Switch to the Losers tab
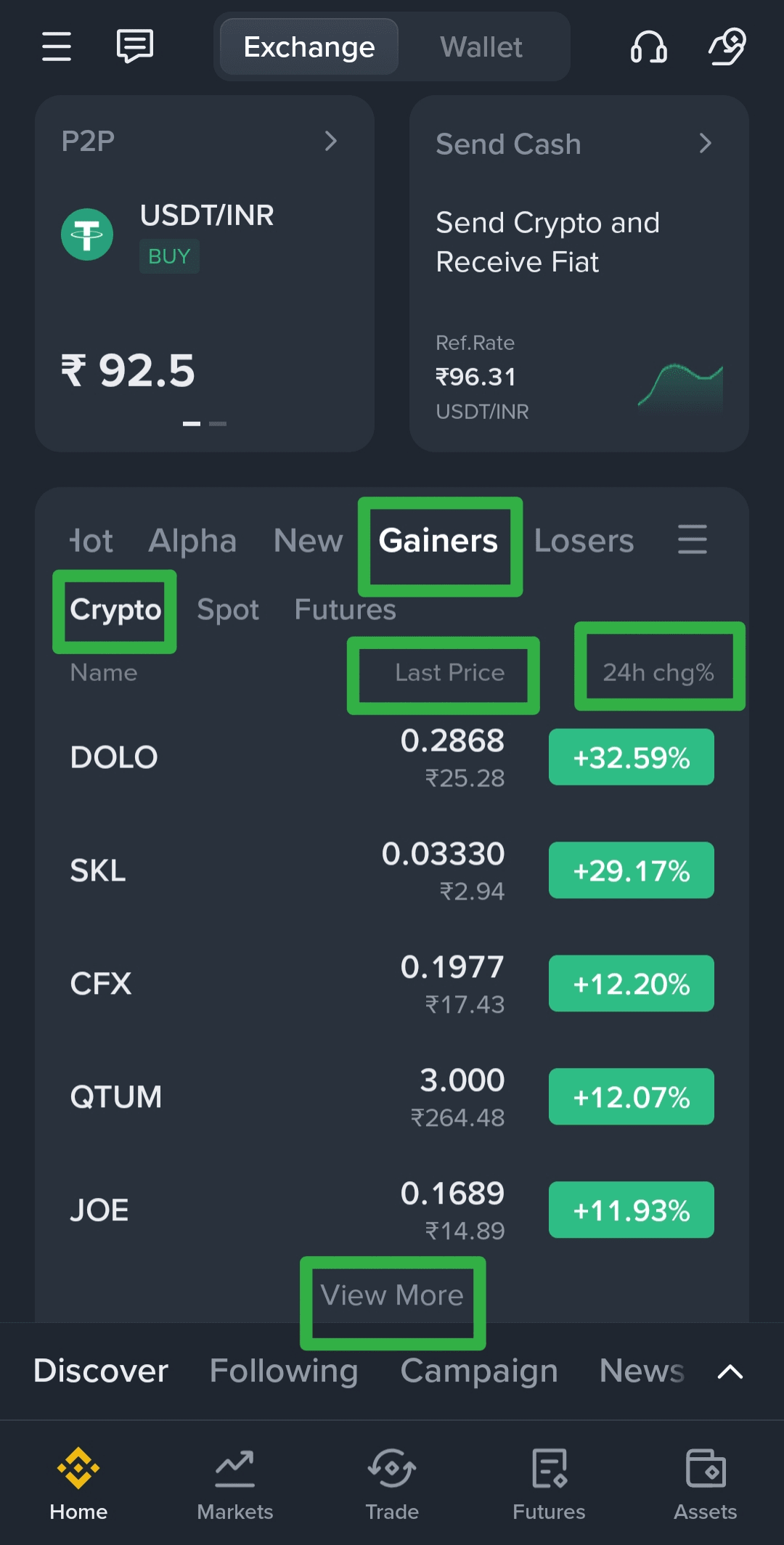 pyautogui.click(x=584, y=541)
